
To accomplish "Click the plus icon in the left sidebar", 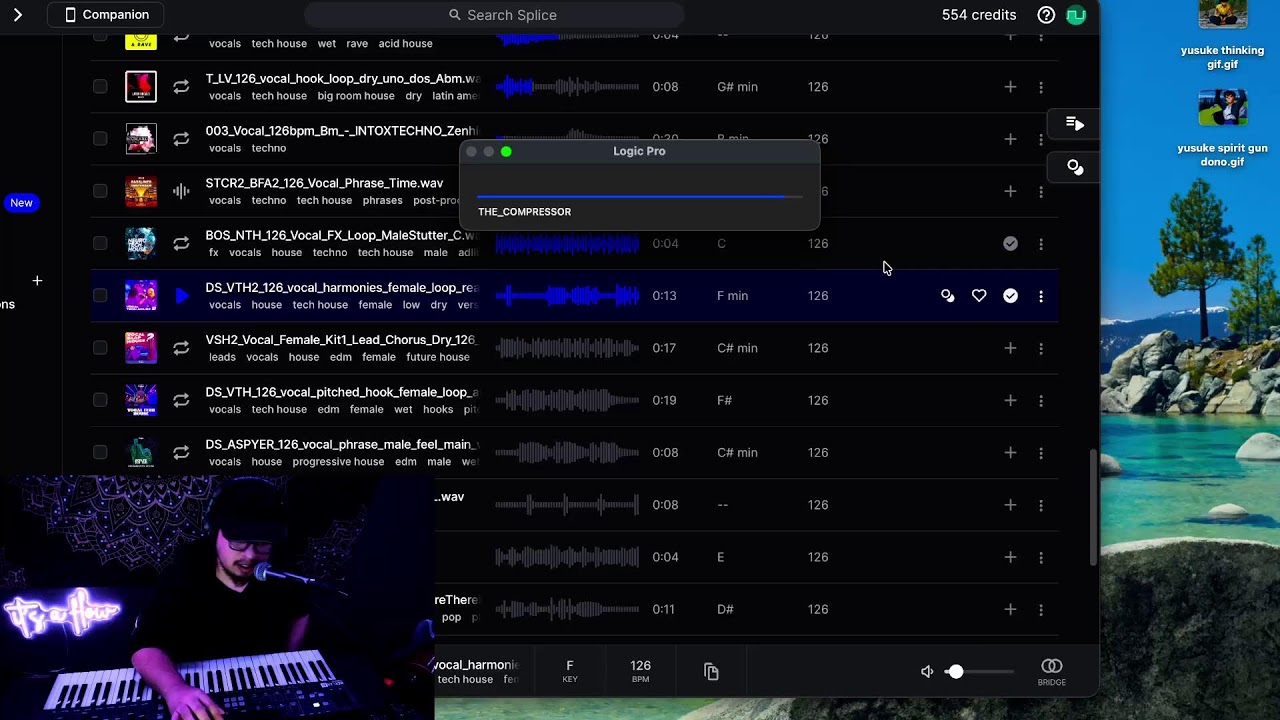I will click(37, 281).
